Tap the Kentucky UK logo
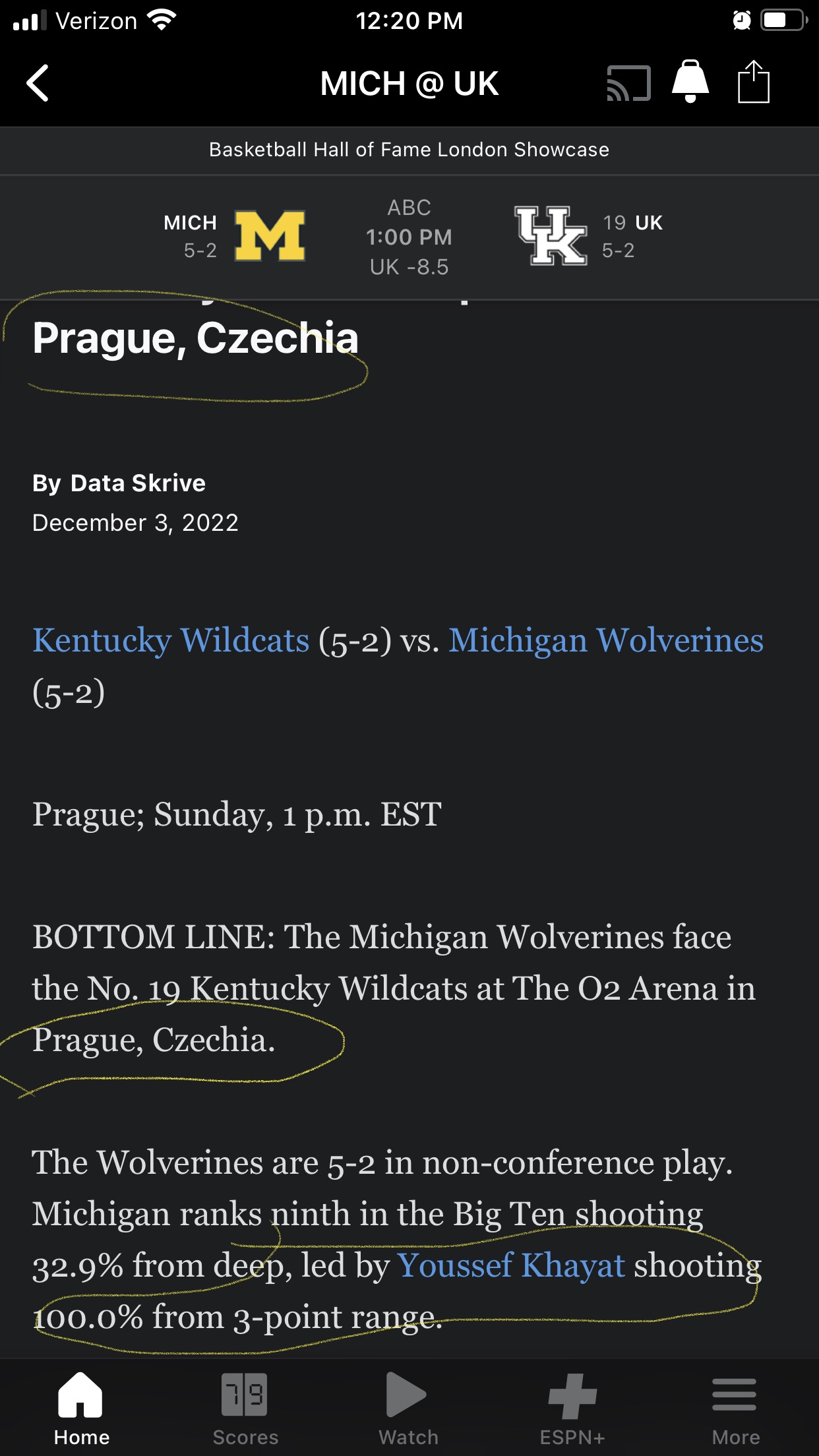The height and width of the screenshot is (1456, 819). click(x=551, y=235)
